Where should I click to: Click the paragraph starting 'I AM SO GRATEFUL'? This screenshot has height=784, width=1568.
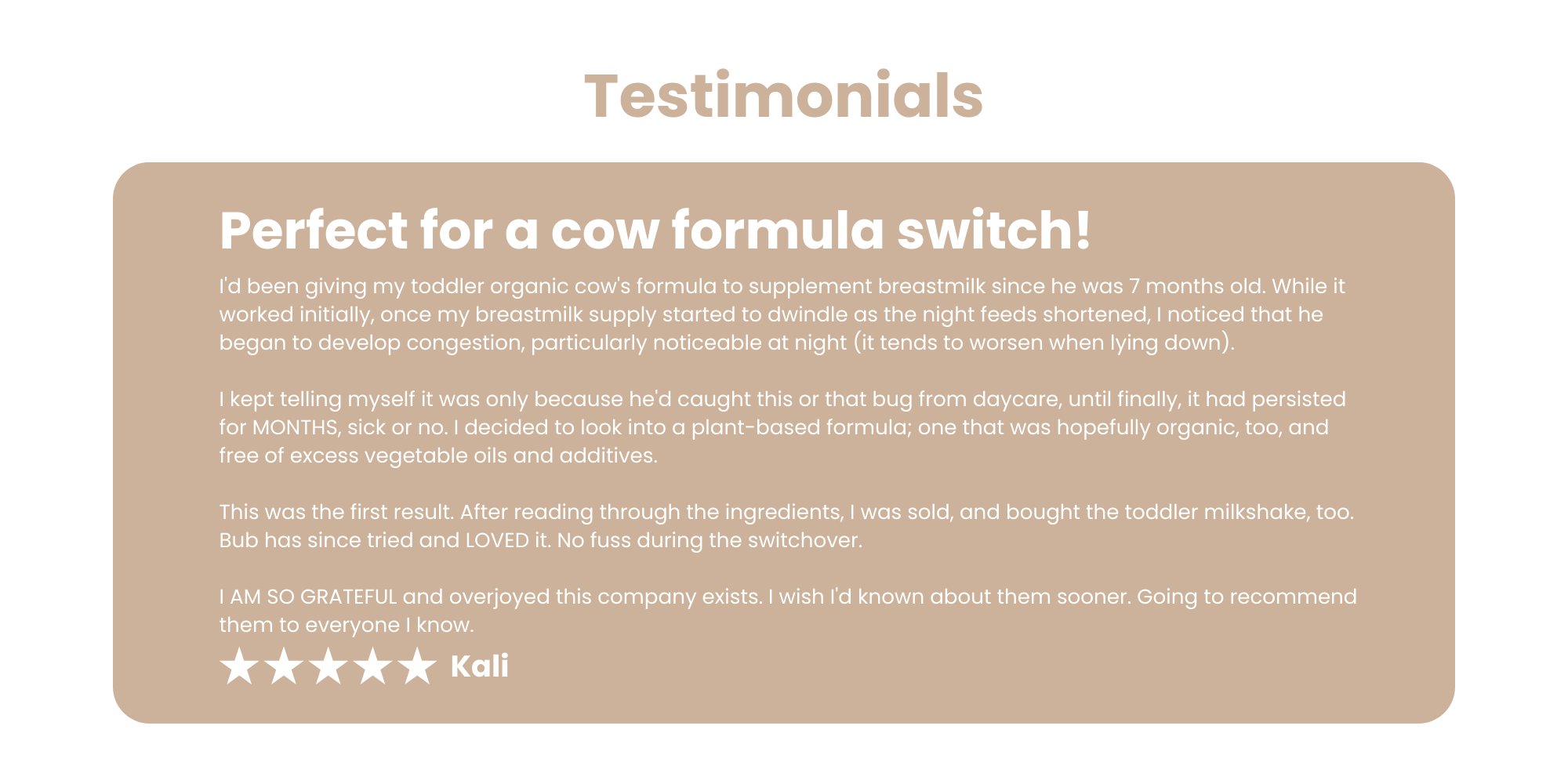pyautogui.click(x=788, y=611)
